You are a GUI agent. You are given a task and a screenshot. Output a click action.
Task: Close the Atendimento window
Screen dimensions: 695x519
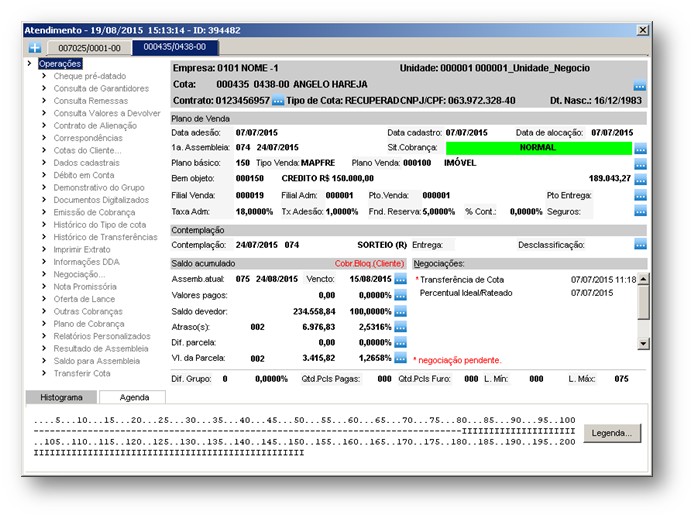click(x=642, y=30)
